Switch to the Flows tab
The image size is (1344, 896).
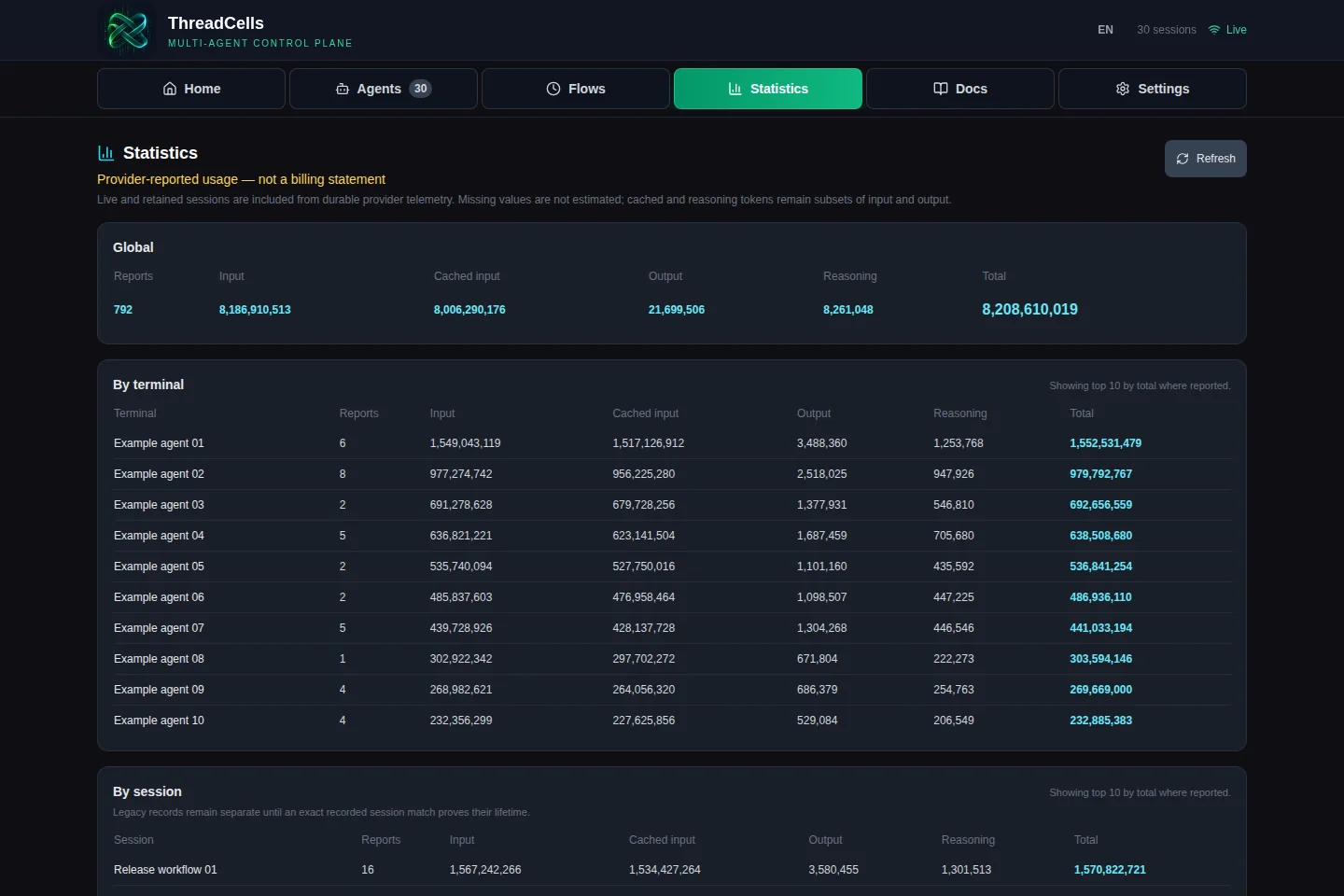pyautogui.click(x=576, y=89)
